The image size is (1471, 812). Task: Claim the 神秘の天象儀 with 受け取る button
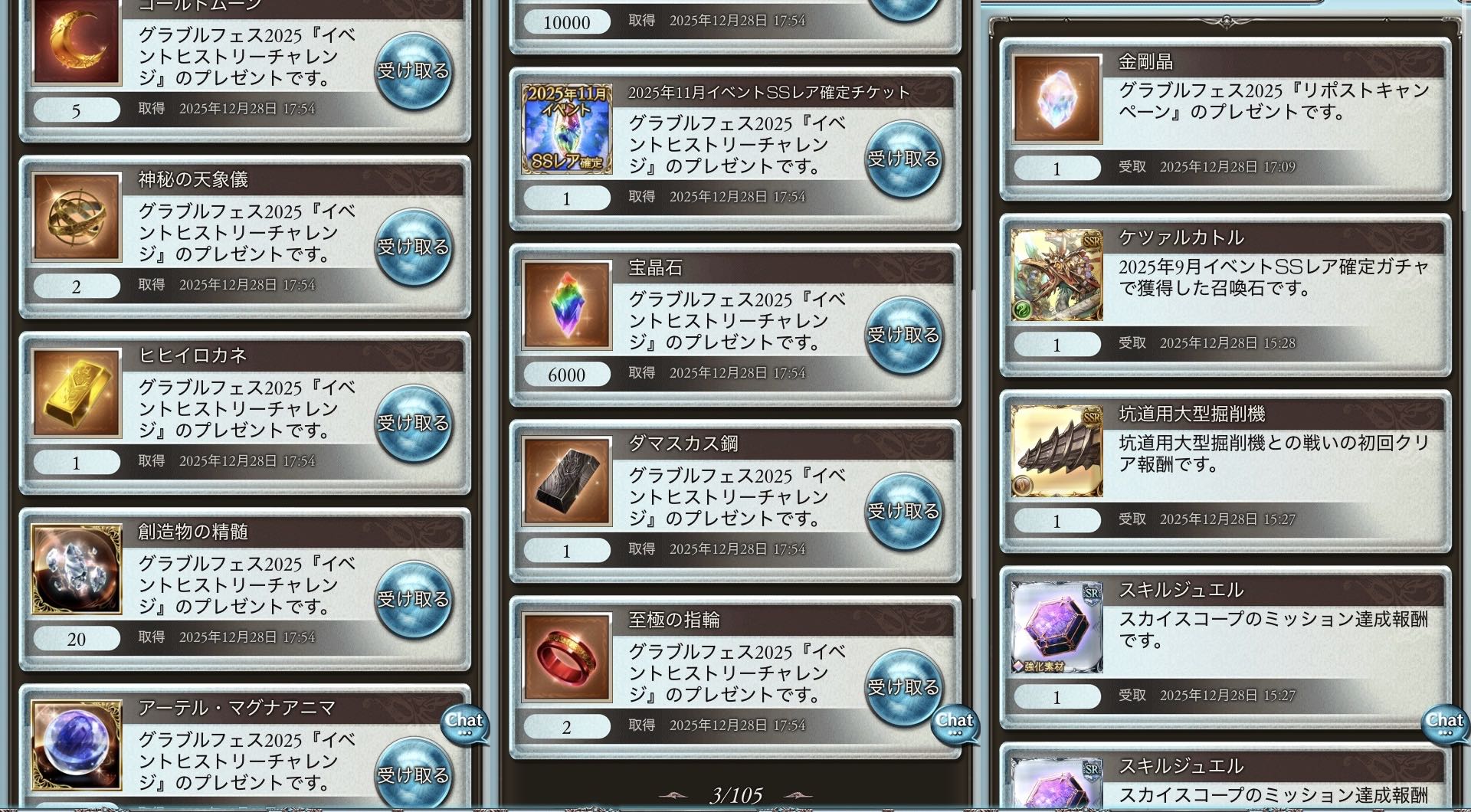[x=413, y=247]
